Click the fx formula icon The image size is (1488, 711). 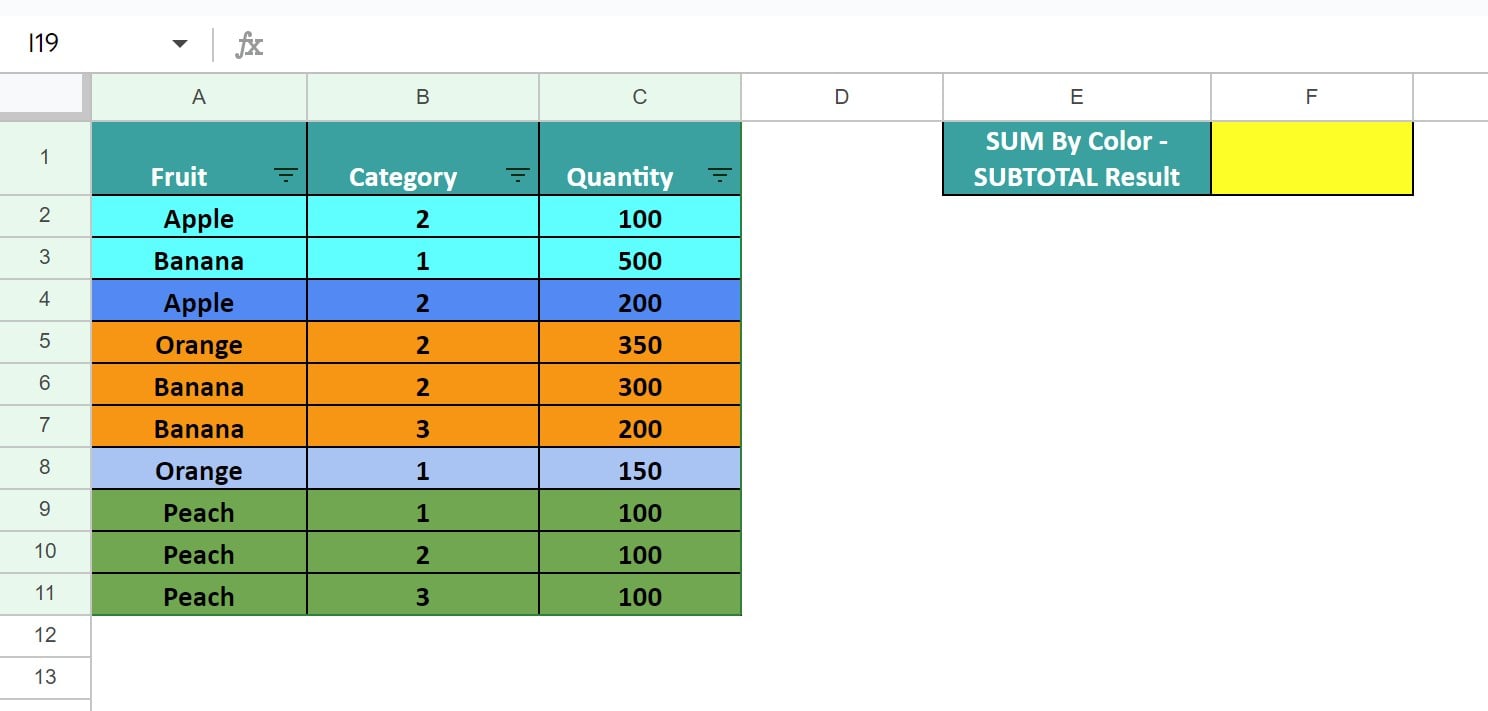point(250,43)
